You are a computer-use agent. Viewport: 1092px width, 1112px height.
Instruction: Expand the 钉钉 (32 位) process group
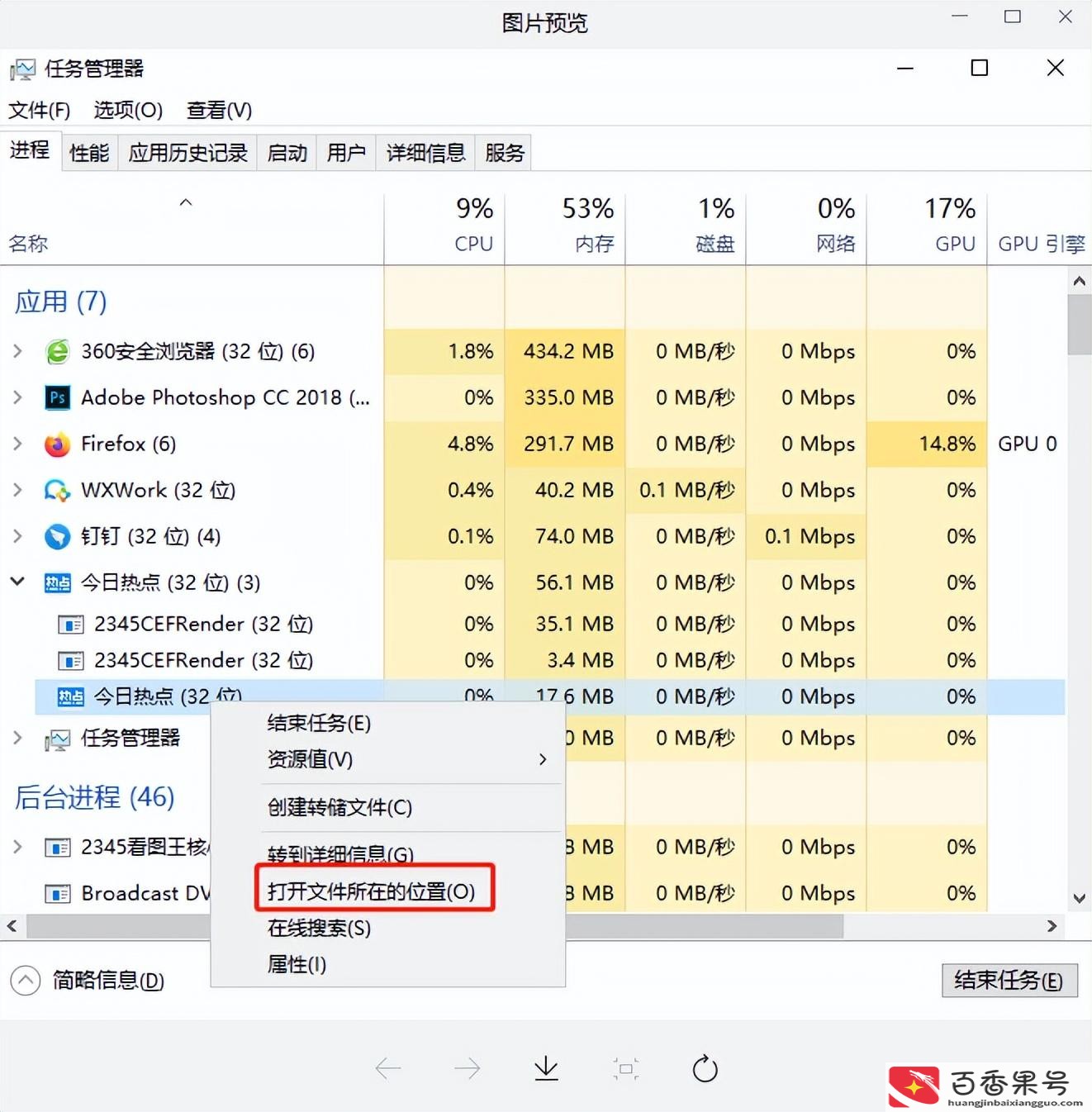click(17, 536)
